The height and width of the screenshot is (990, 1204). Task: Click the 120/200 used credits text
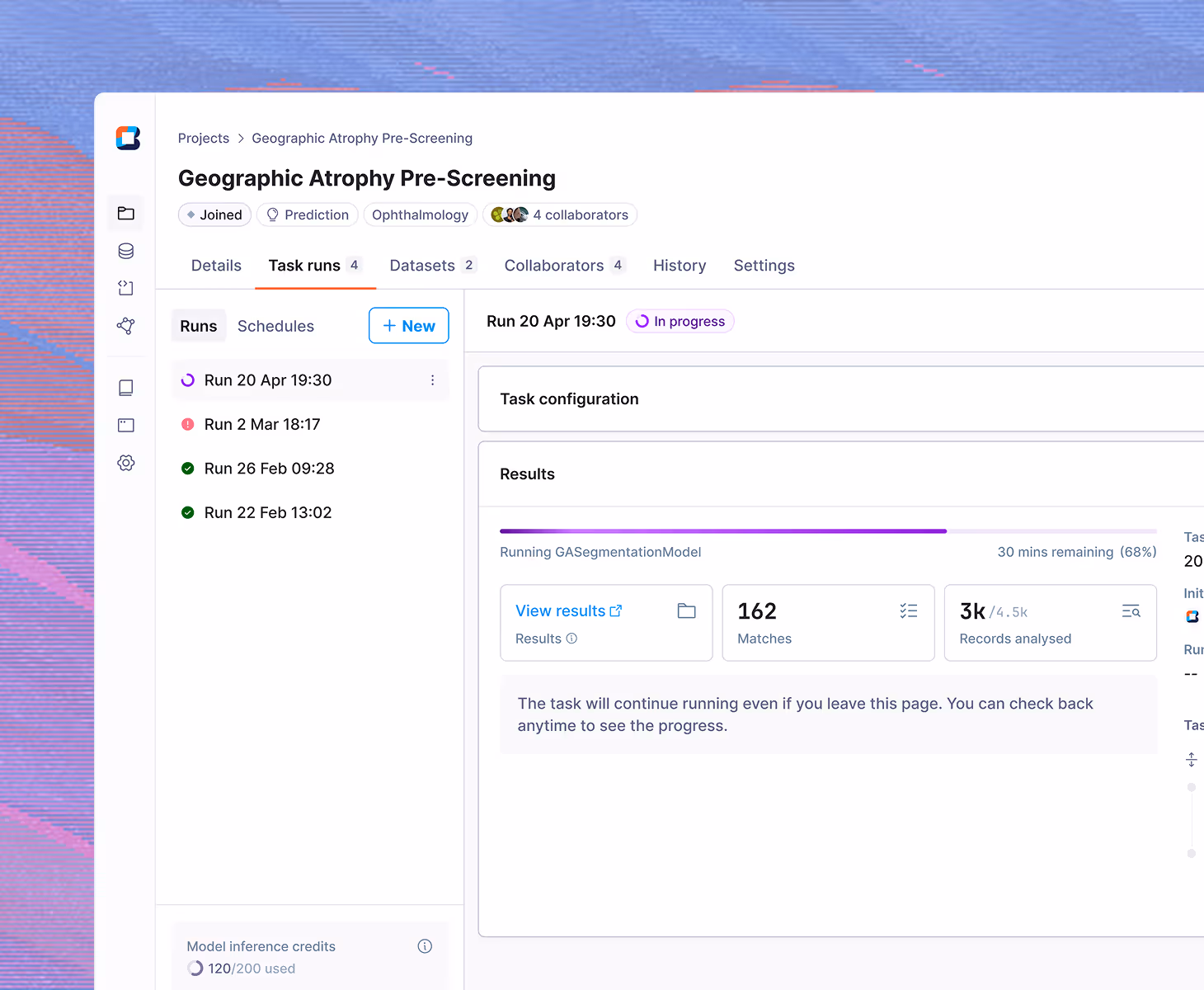click(252, 969)
